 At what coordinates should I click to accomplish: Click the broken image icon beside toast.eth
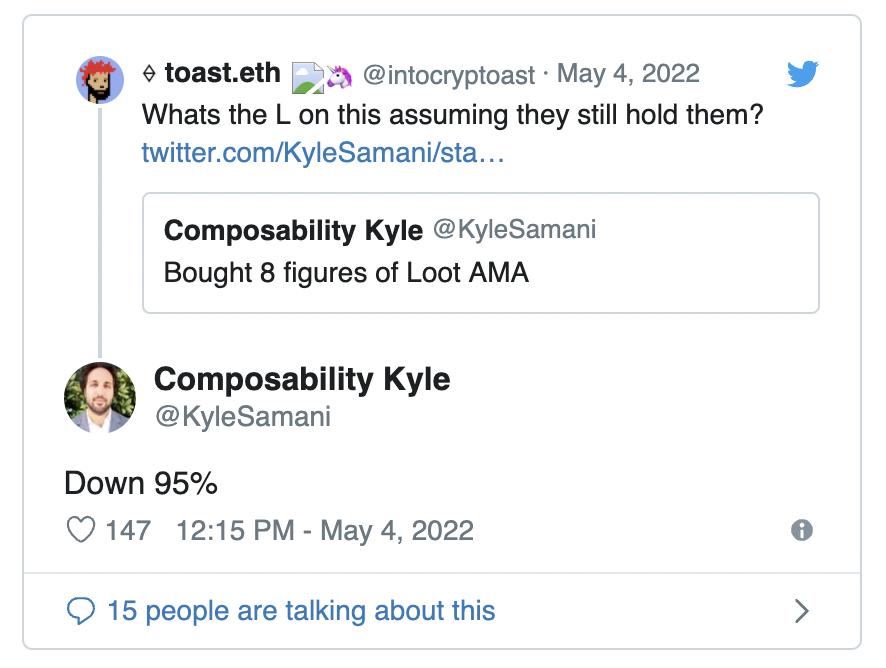(x=306, y=76)
